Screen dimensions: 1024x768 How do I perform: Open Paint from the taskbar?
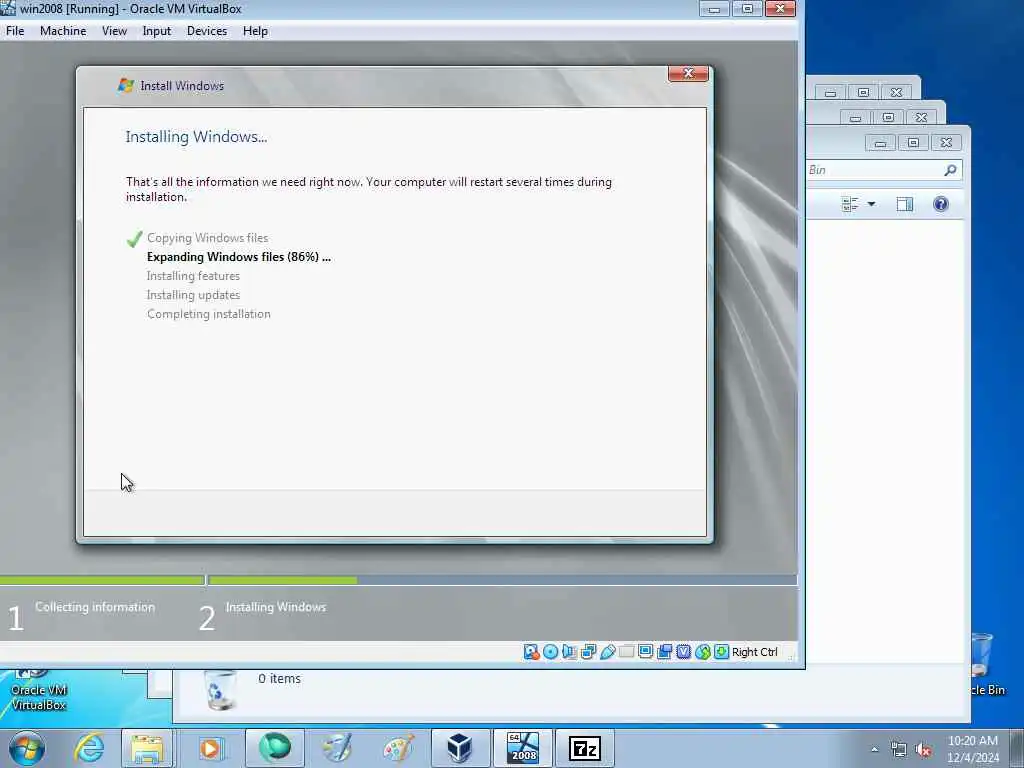coord(398,748)
